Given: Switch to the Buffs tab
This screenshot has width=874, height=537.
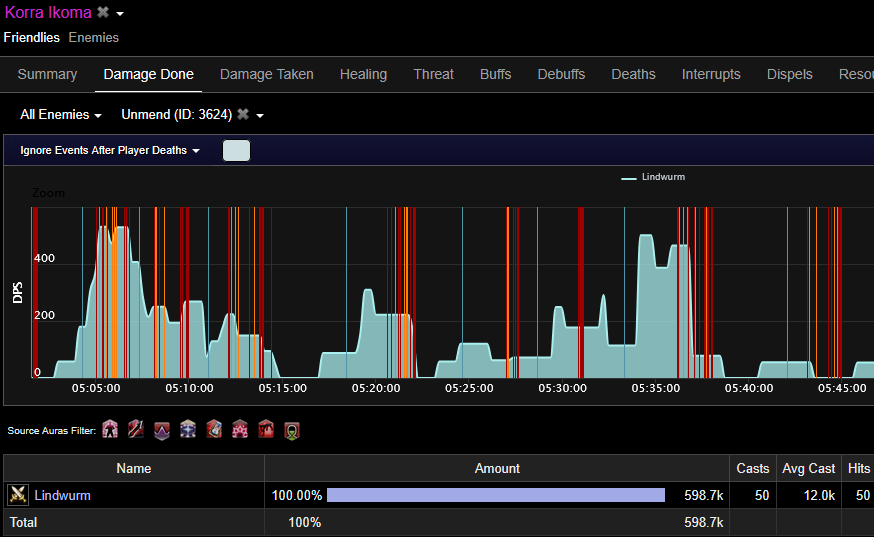Looking at the screenshot, I should 496,74.
